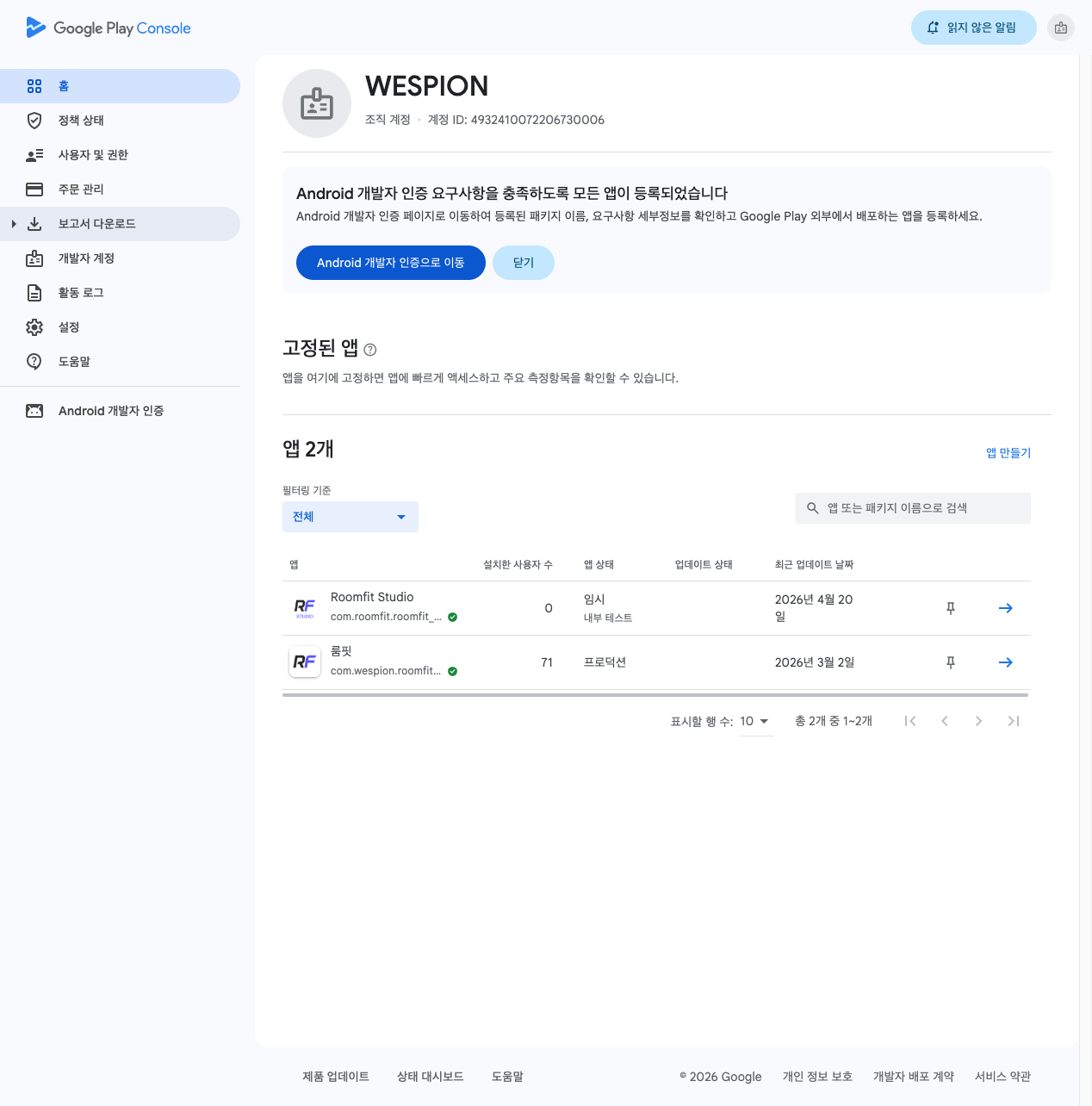Open the account icon at top right

pyautogui.click(x=1061, y=28)
